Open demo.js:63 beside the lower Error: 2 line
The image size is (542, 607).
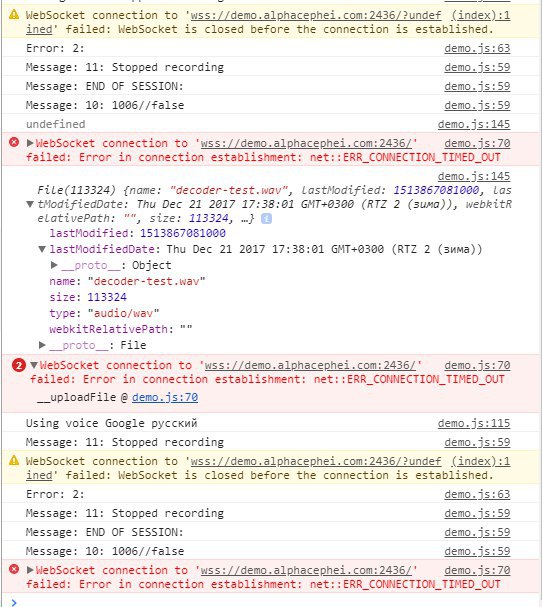(477, 494)
